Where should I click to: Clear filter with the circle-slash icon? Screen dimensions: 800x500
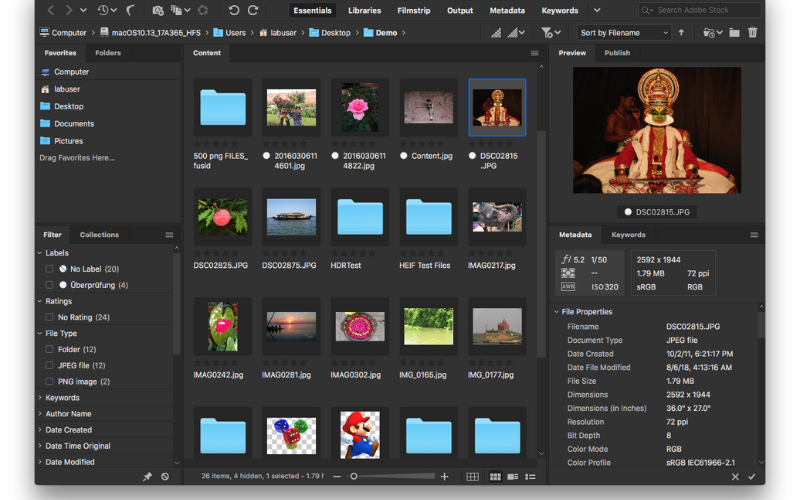coord(165,477)
